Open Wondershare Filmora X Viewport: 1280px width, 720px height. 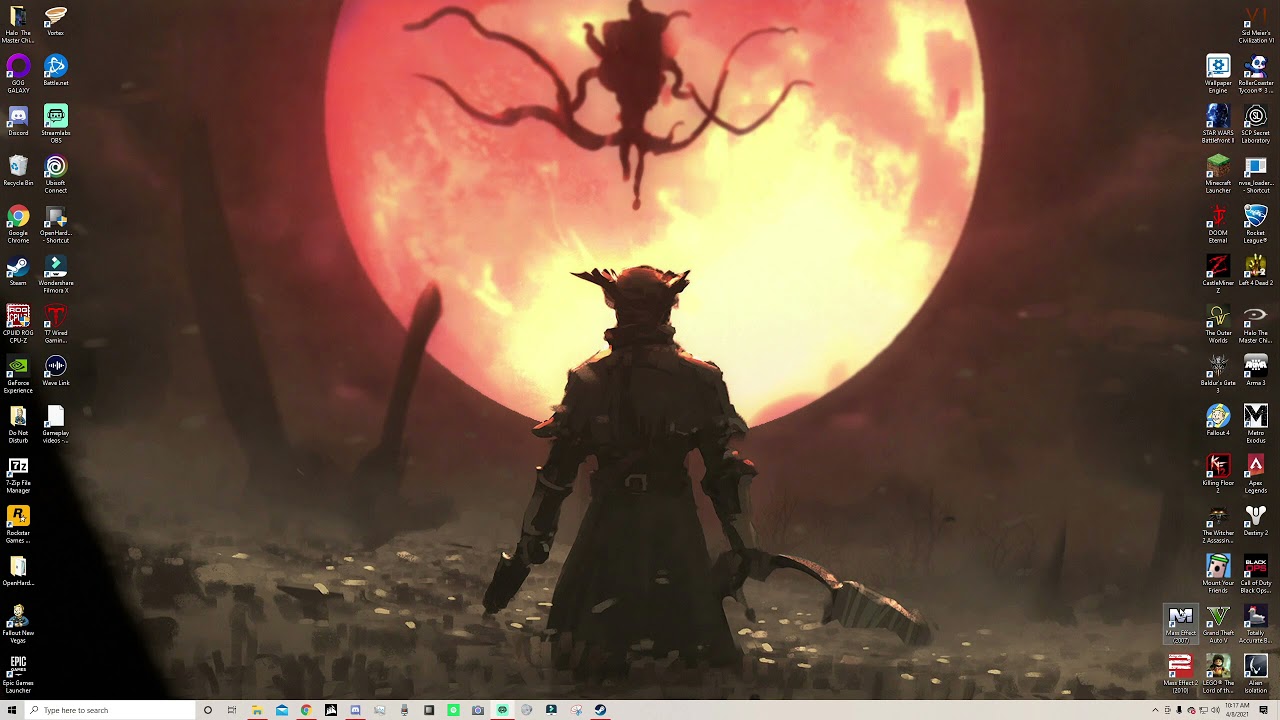point(55,275)
